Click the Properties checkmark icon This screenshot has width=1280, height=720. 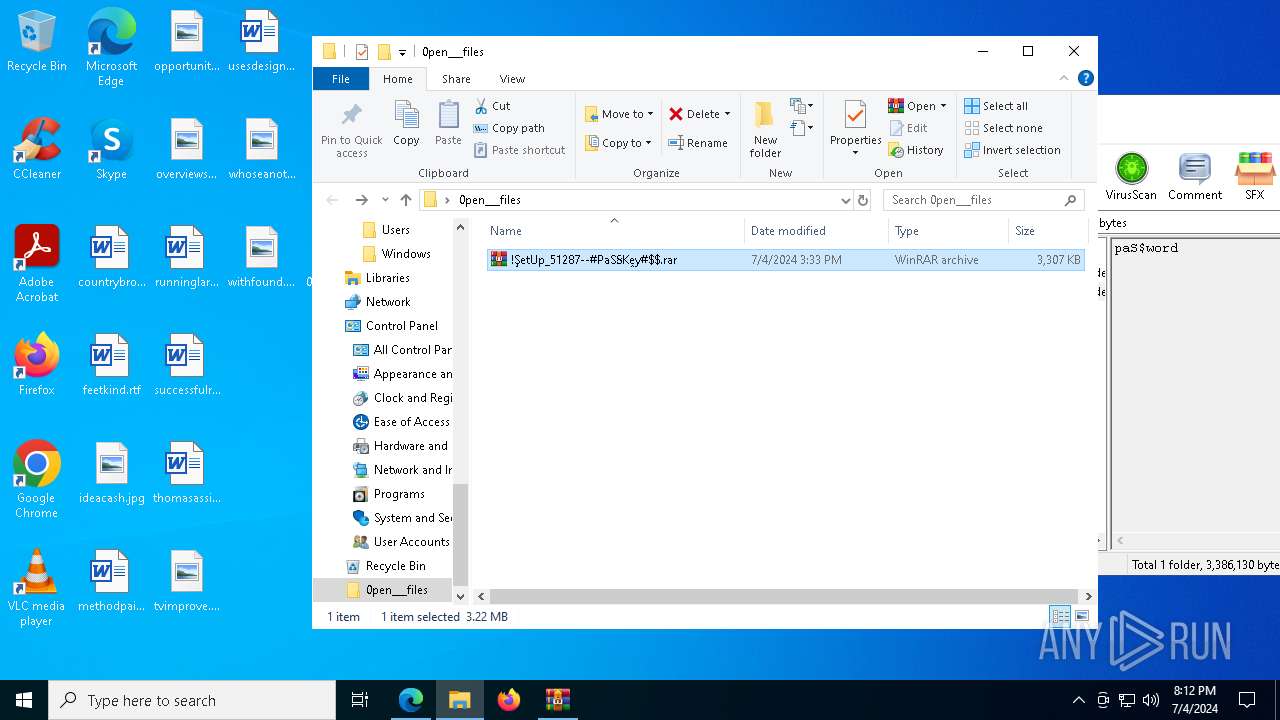[x=855, y=115]
